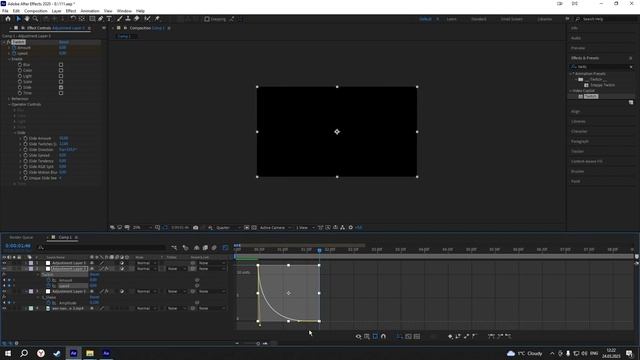
Task: Uncheck the Slide checkbox under Enable
Action: click(x=61, y=87)
